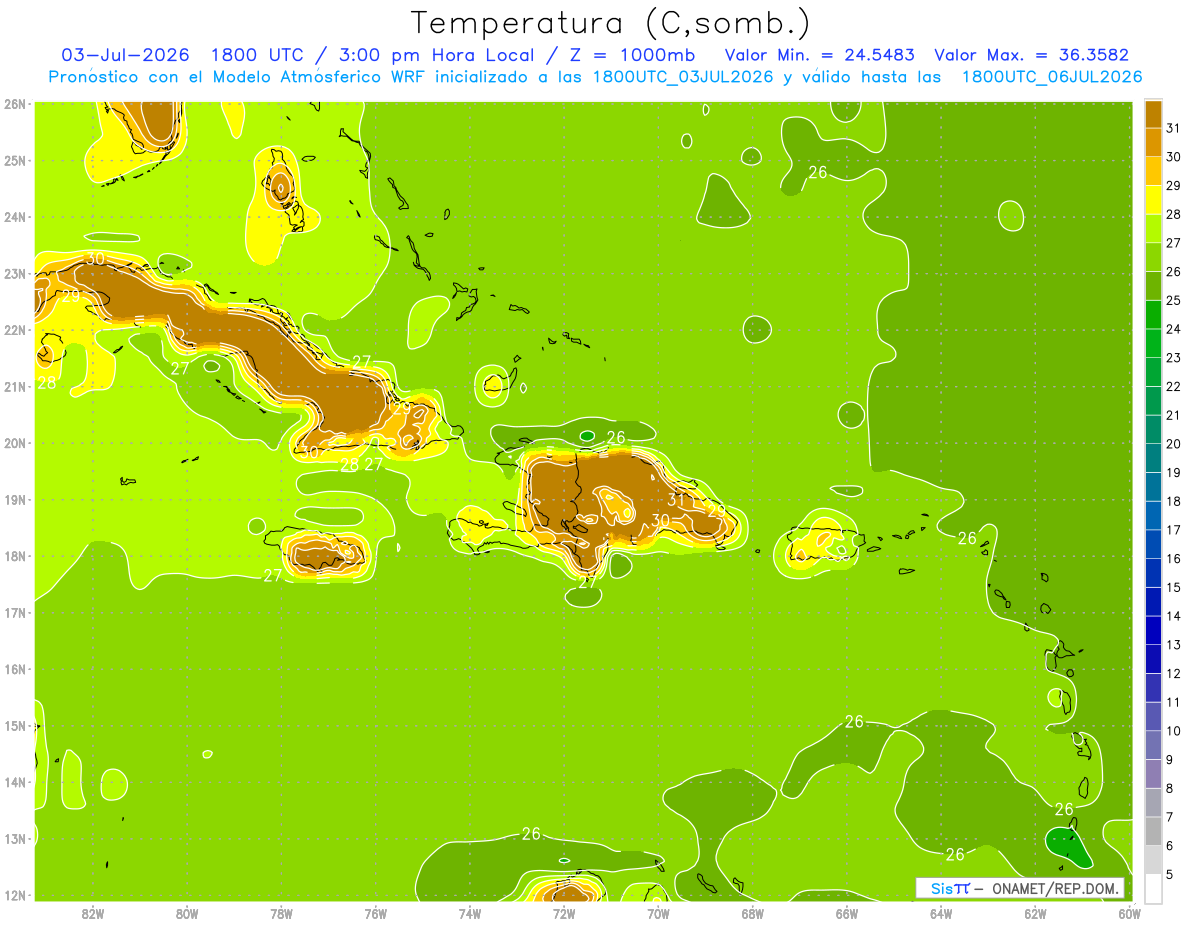
Task: Click the colorbar tick label 5
Action: (x=1171, y=875)
